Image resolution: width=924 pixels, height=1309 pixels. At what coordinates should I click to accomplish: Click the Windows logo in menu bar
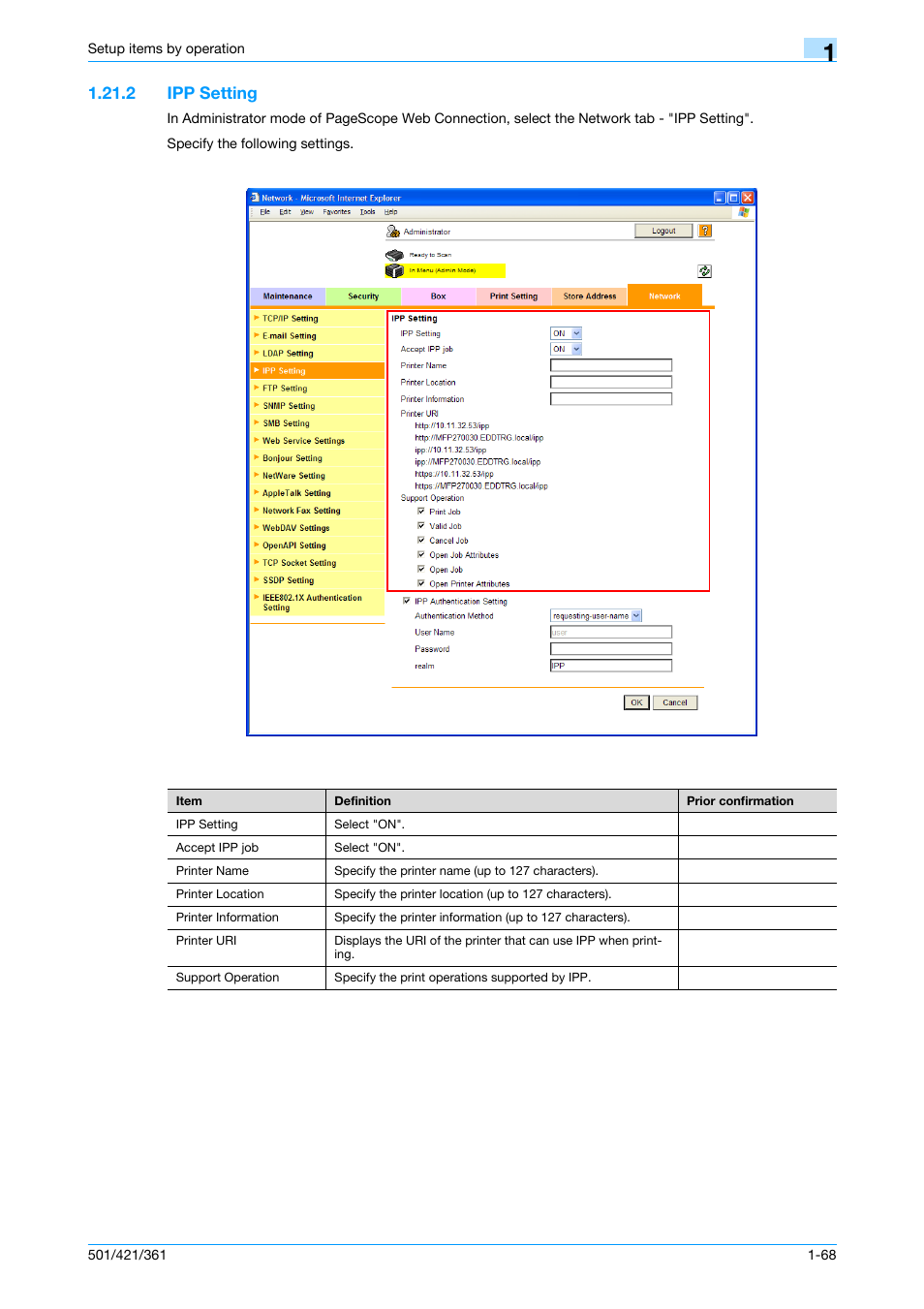pos(744,211)
